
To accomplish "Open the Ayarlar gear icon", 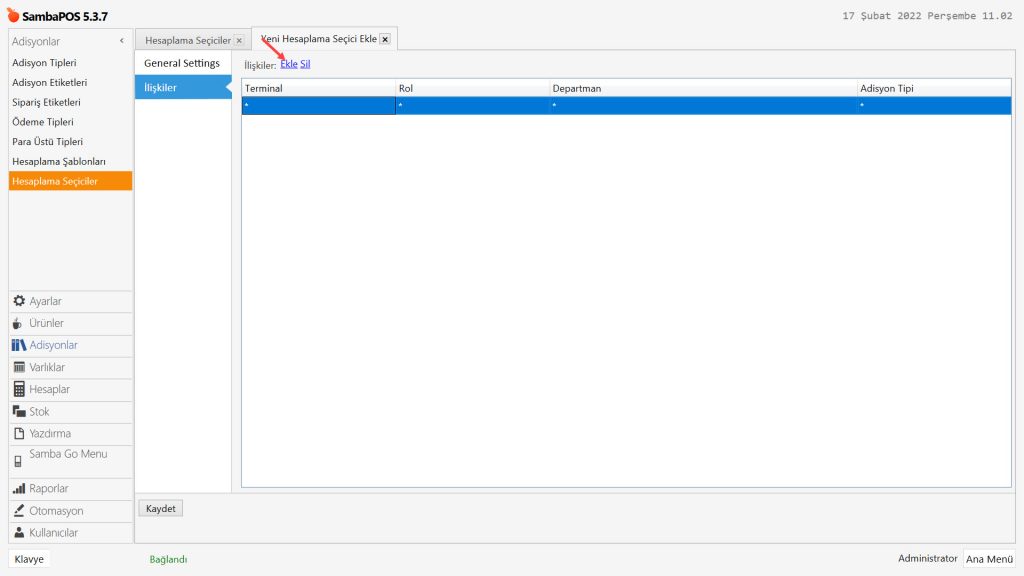I will pos(19,301).
